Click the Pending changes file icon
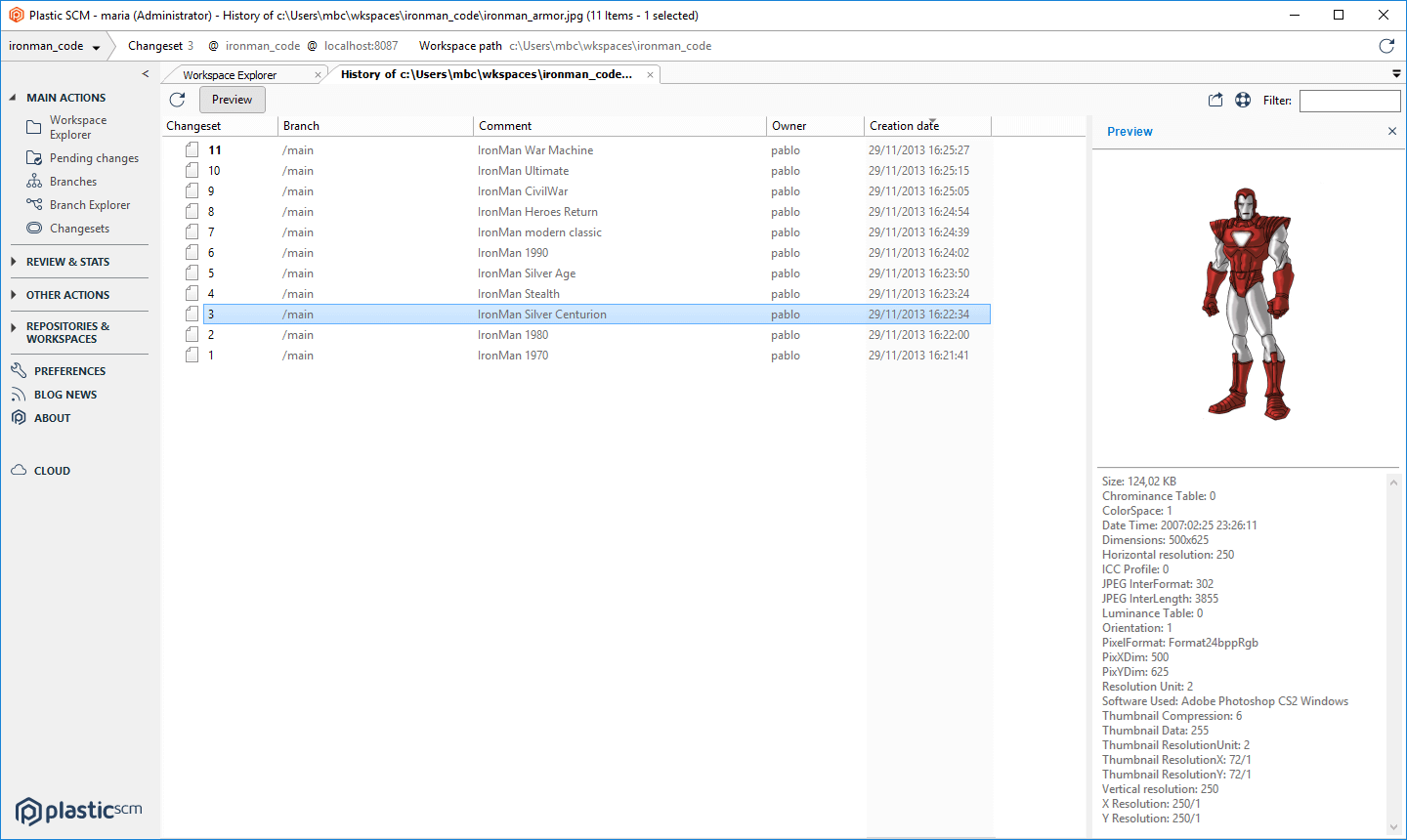 34,158
